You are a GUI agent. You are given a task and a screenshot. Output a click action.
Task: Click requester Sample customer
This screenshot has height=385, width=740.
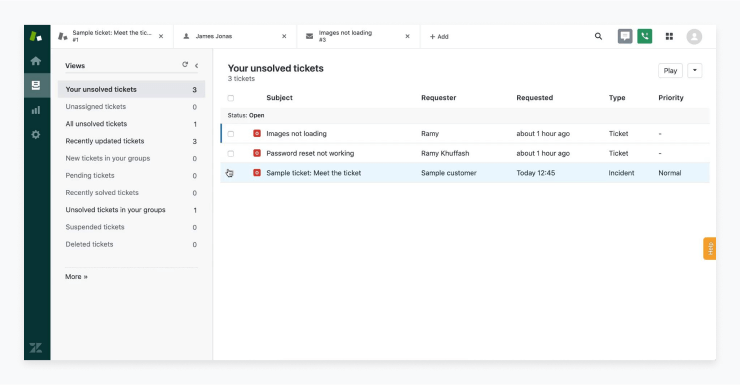pyautogui.click(x=449, y=173)
